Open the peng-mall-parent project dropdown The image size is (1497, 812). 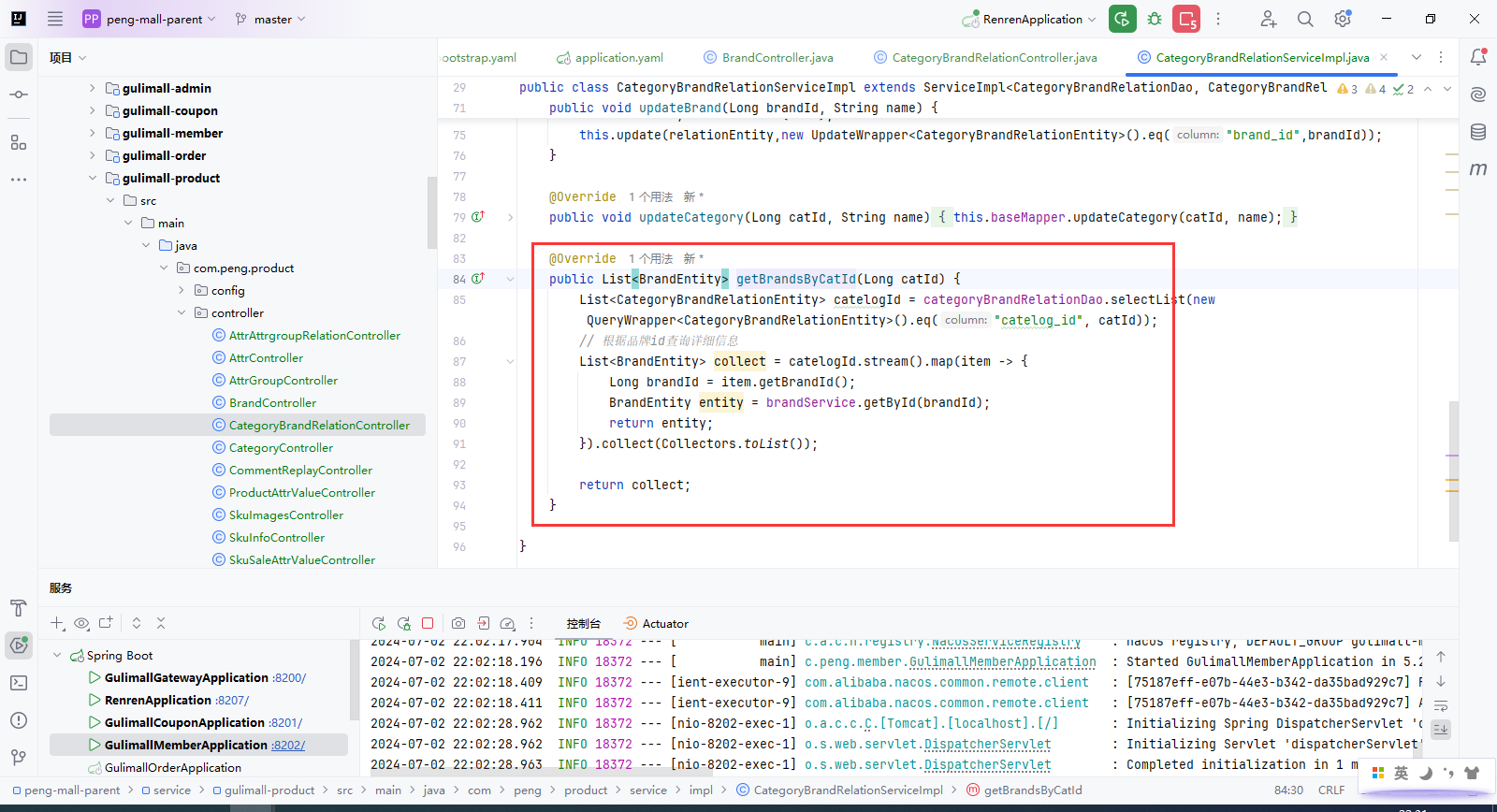[x=150, y=19]
